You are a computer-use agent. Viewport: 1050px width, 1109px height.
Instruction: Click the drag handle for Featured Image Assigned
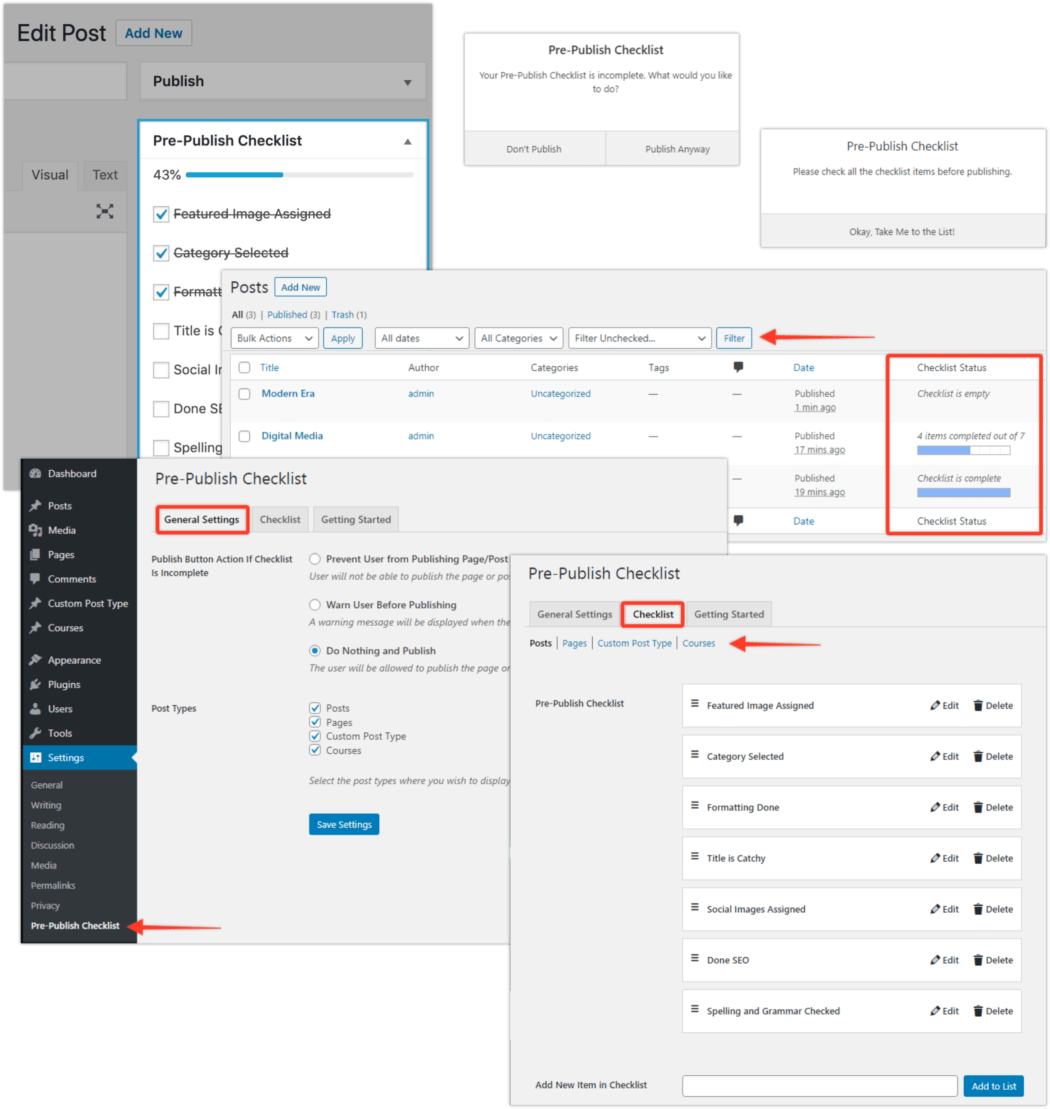(x=695, y=704)
